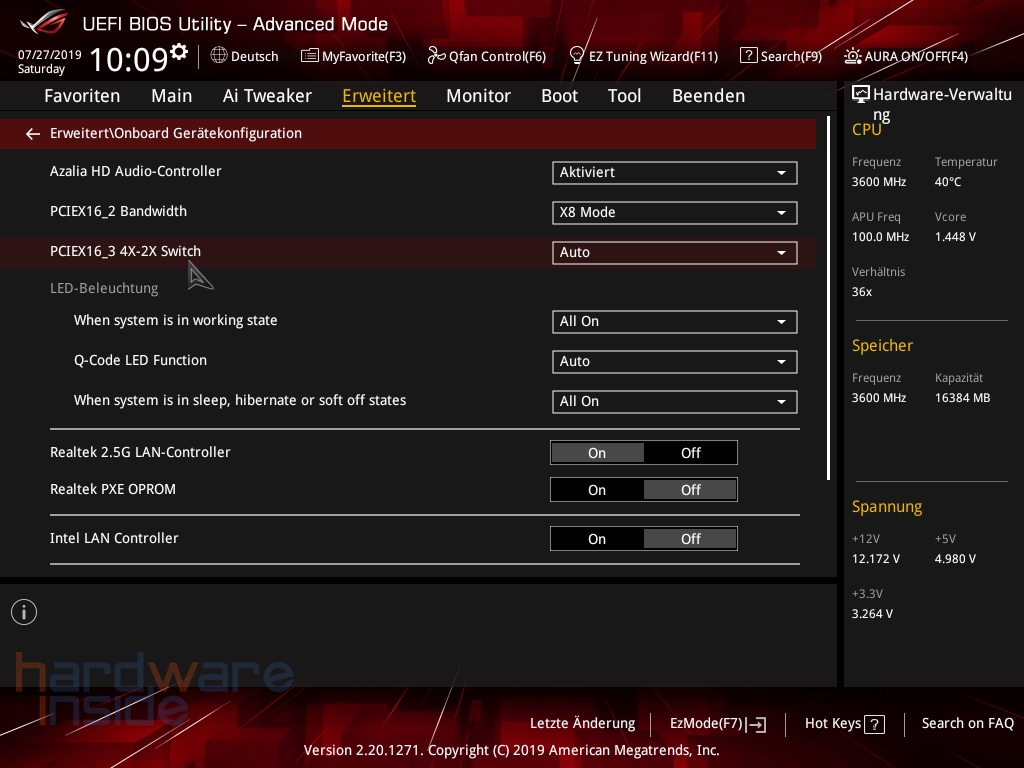This screenshot has width=1024, height=768.
Task: Click the ROG logo icon
Action: (x=43, y=23)
